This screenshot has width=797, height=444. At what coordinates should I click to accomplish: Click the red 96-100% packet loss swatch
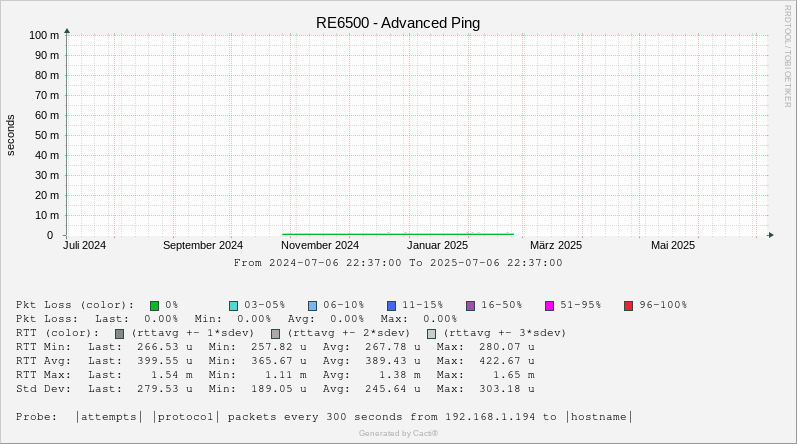629,306
